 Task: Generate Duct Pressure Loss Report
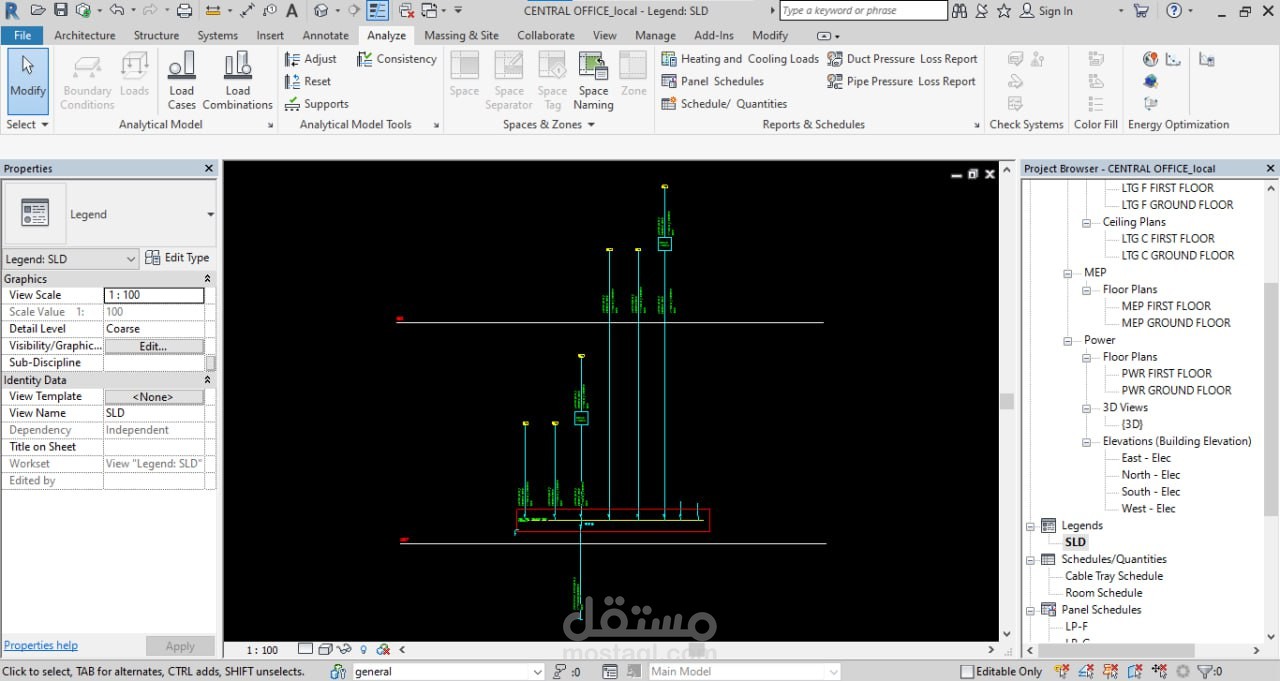(902, 59)
